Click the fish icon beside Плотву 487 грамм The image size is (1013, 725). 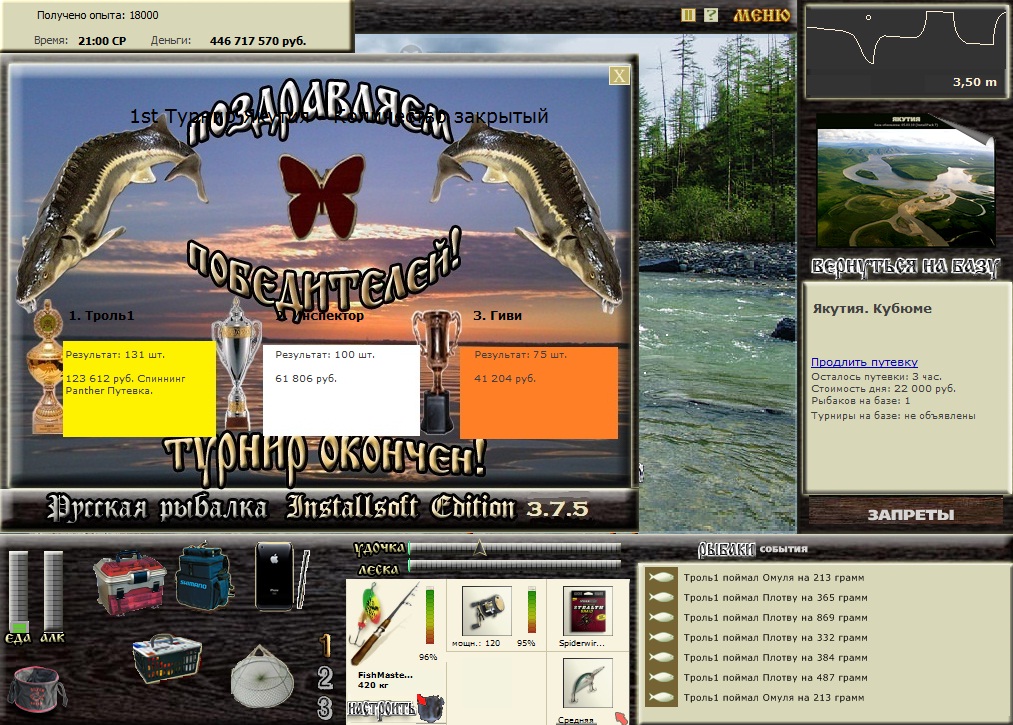click(x=661, y=677)
